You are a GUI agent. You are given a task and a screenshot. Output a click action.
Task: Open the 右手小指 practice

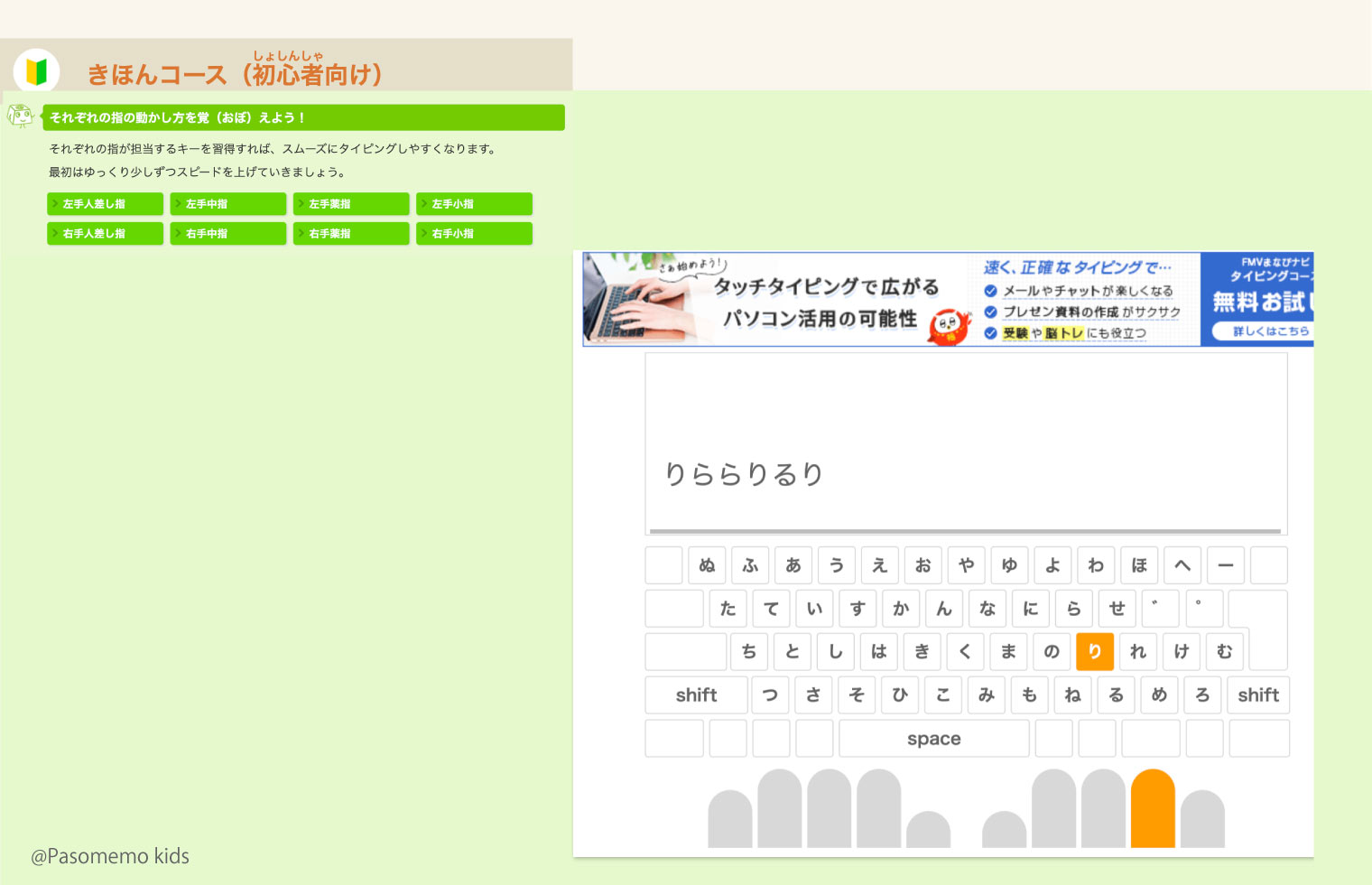[x=474, y=233]
